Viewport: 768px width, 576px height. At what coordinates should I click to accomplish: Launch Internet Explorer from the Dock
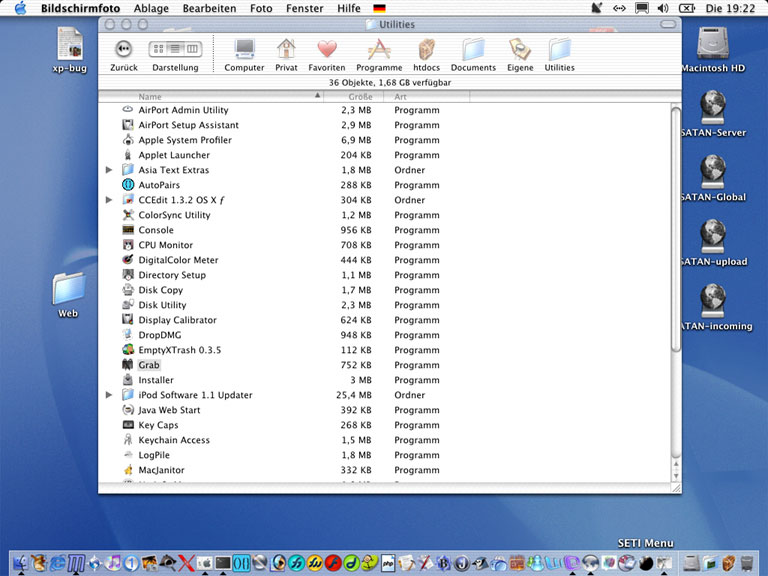pos(57,563)
